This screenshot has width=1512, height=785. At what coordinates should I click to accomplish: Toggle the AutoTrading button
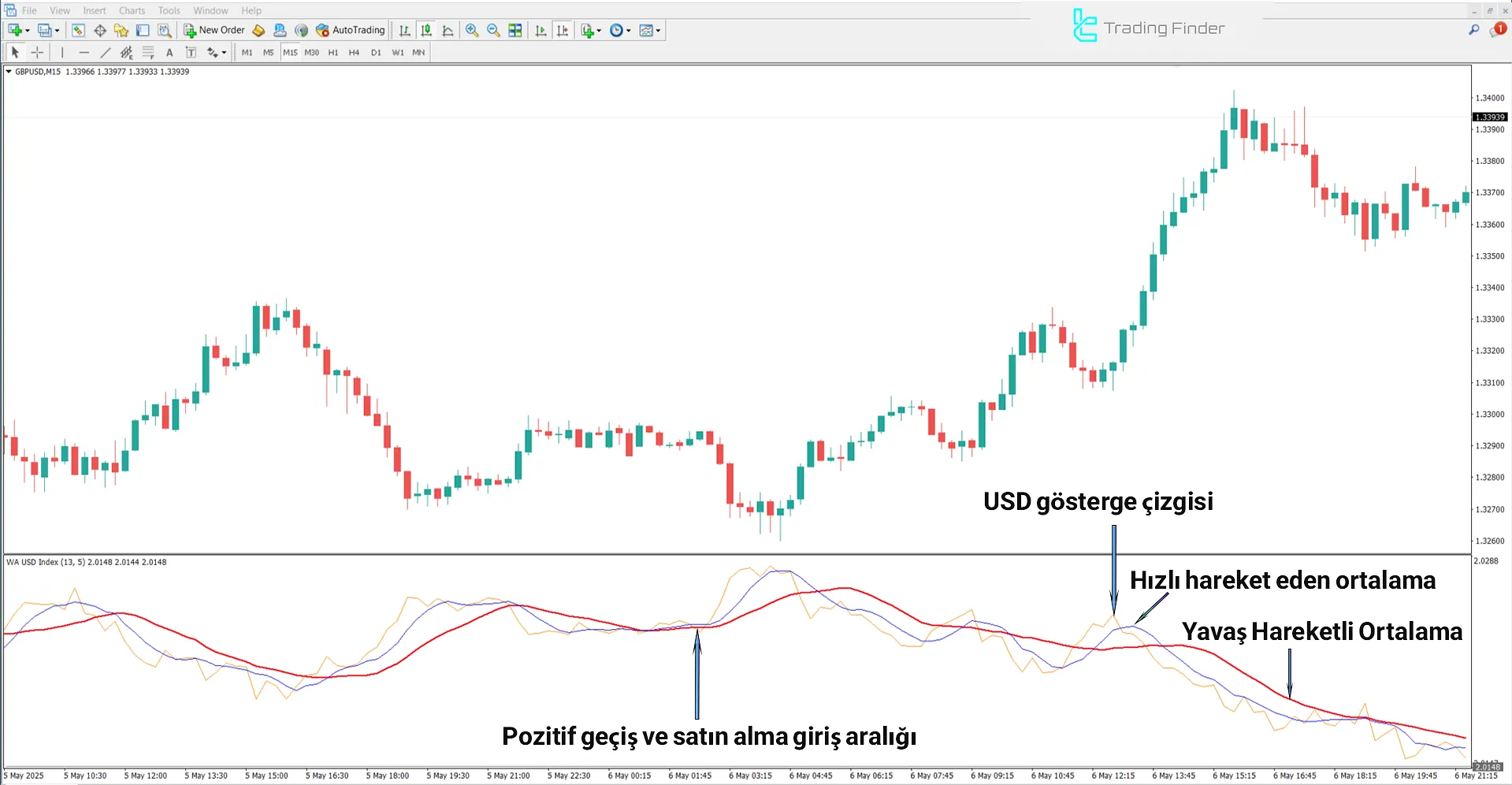pos(350,30)
